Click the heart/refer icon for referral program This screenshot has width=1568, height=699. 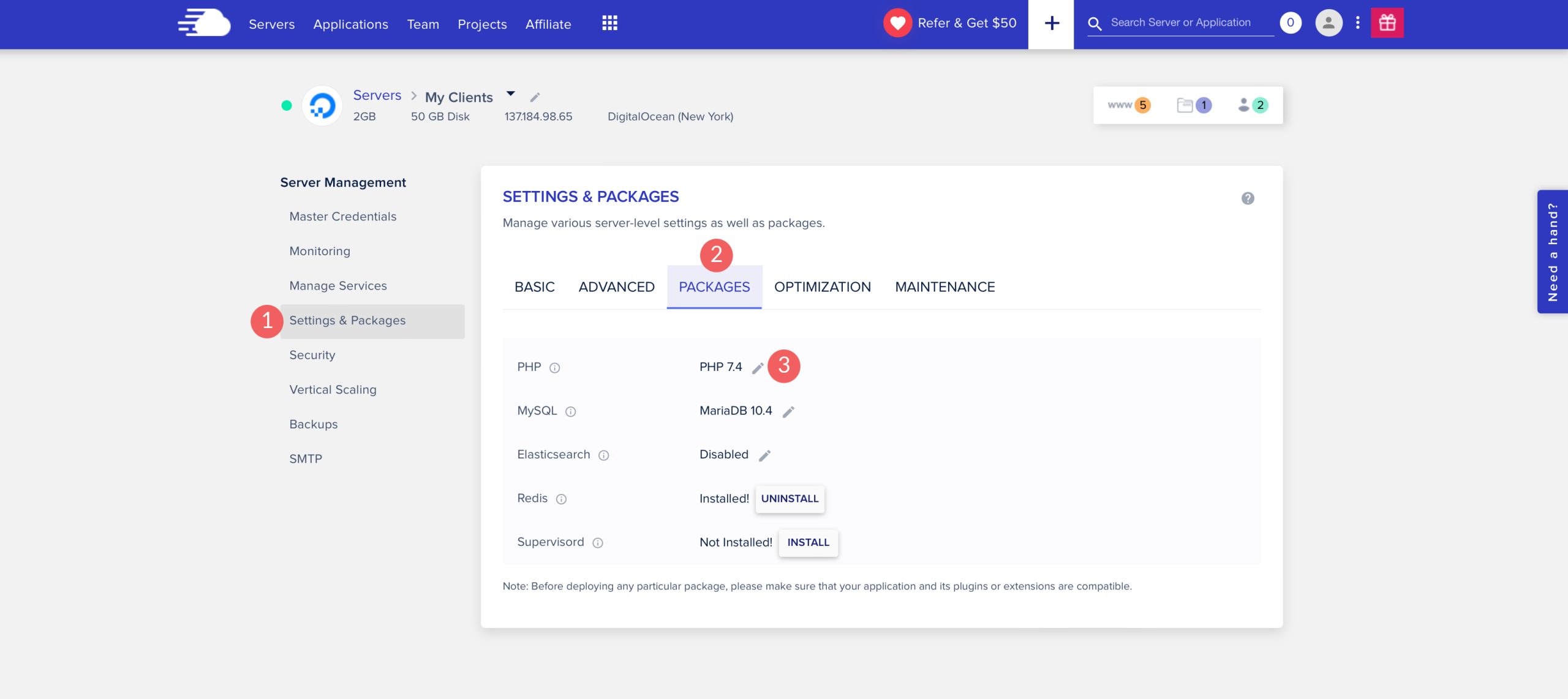point(900,22)
